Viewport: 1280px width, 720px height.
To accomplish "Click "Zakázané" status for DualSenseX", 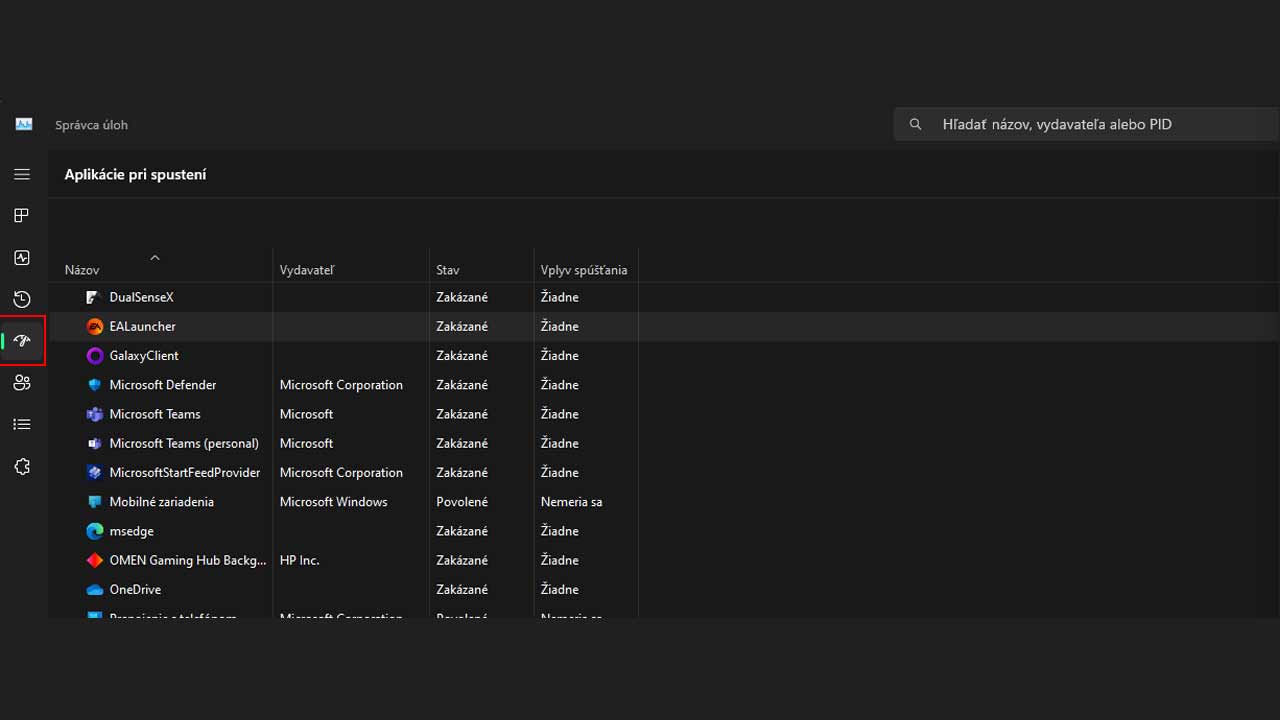I will click(x=462, y=297).
